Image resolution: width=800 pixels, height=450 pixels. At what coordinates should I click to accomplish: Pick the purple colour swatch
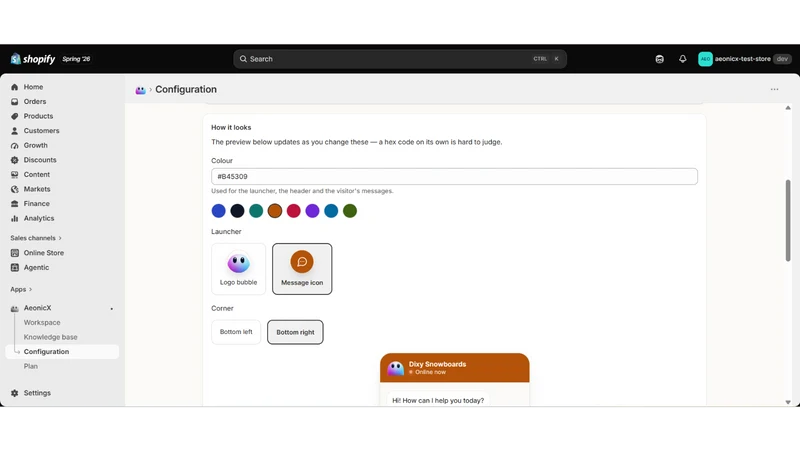point(312,211)
